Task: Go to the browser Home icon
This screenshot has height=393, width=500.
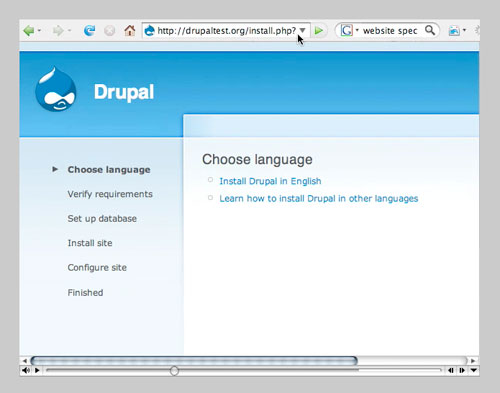Action: (130, 31)
